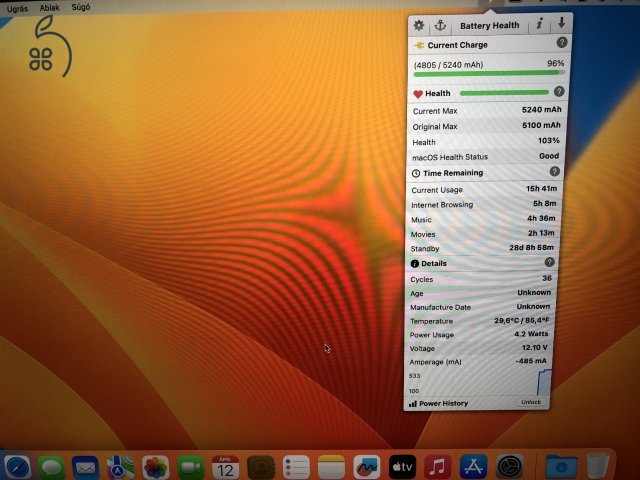Screen dimensions: 640x480
Task: Click the Health 103% row
Action: tap(486, 142)
